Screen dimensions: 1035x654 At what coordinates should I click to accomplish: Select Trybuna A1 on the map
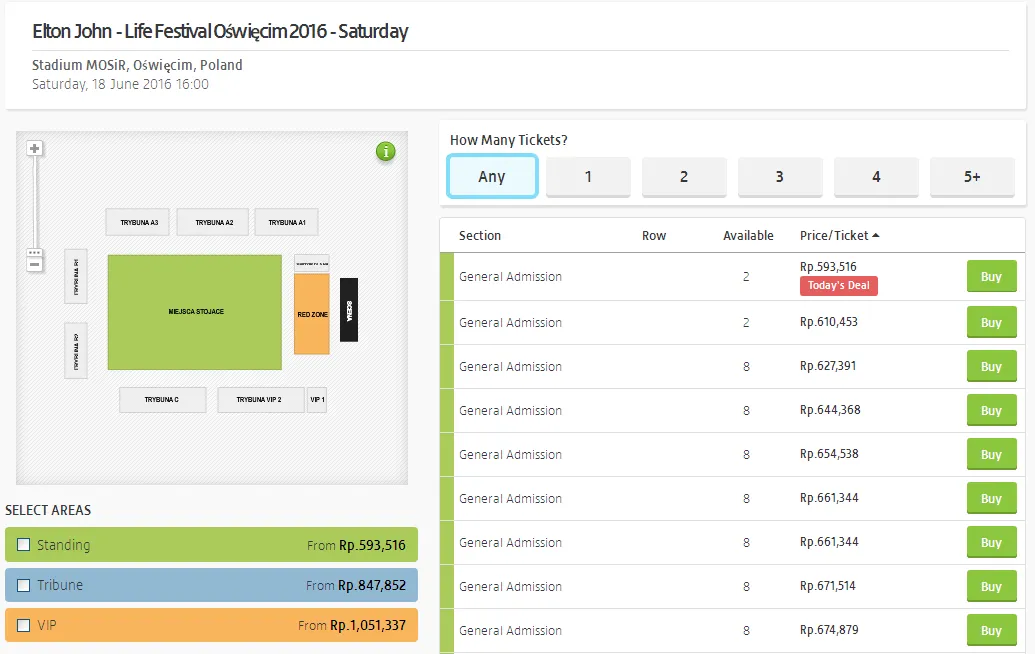(286, 222)
